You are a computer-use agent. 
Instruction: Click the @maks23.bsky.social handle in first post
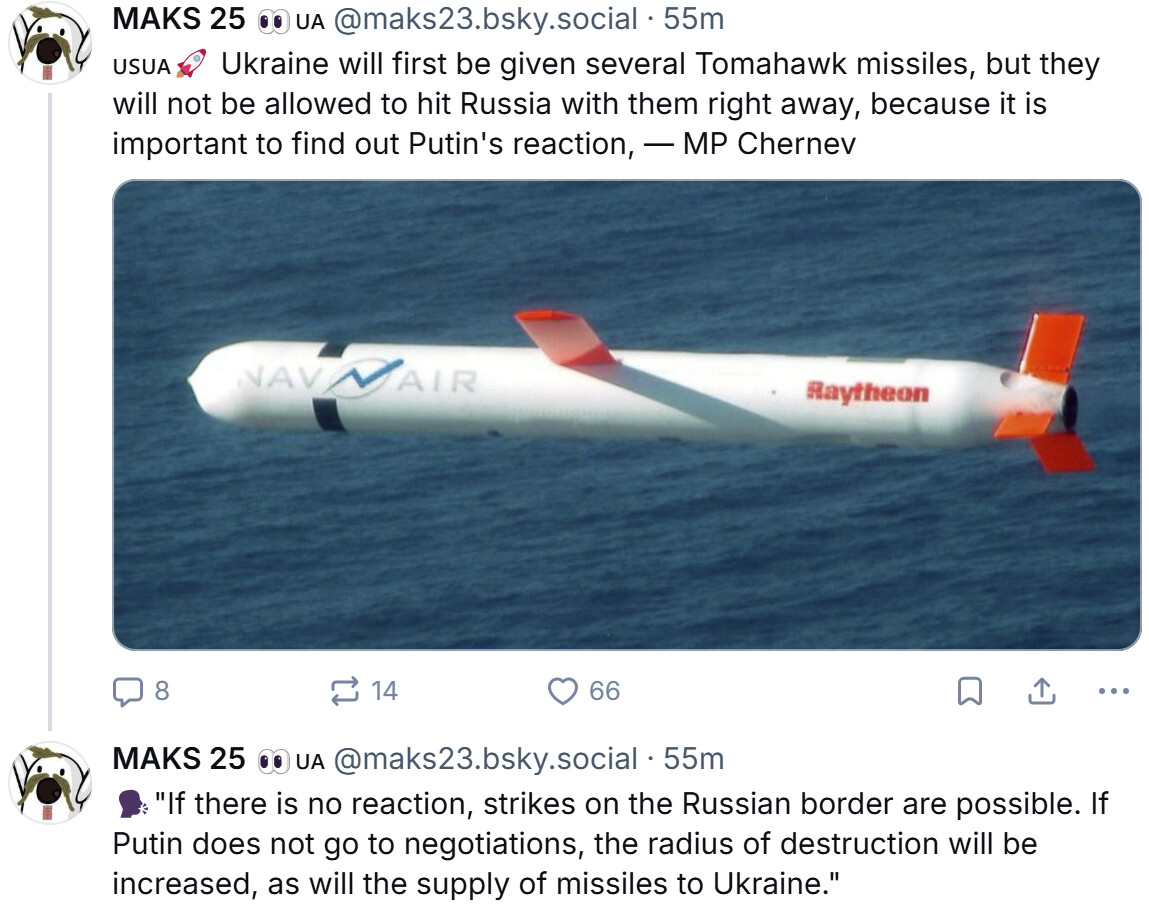click(484, 19)
